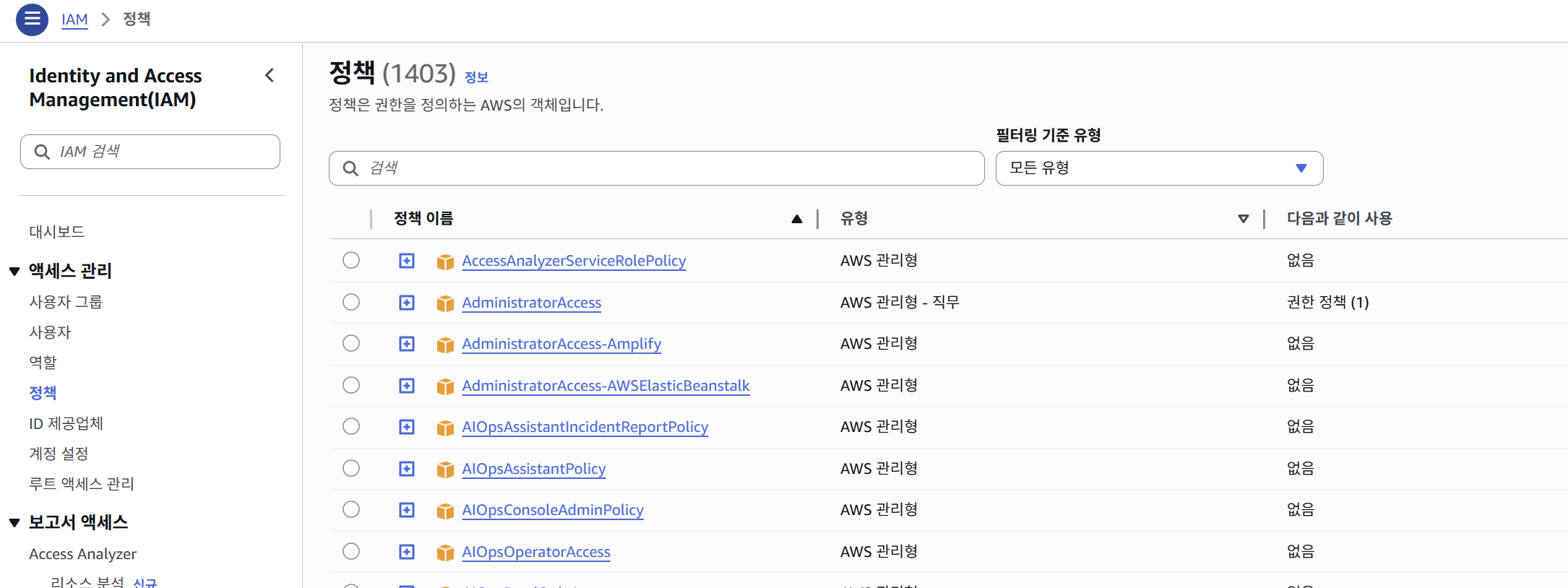Open the 모든 유형 filter dropdown
Image resolution: width=1568 pixels, height=588 pixels.
pos(1158,168)
